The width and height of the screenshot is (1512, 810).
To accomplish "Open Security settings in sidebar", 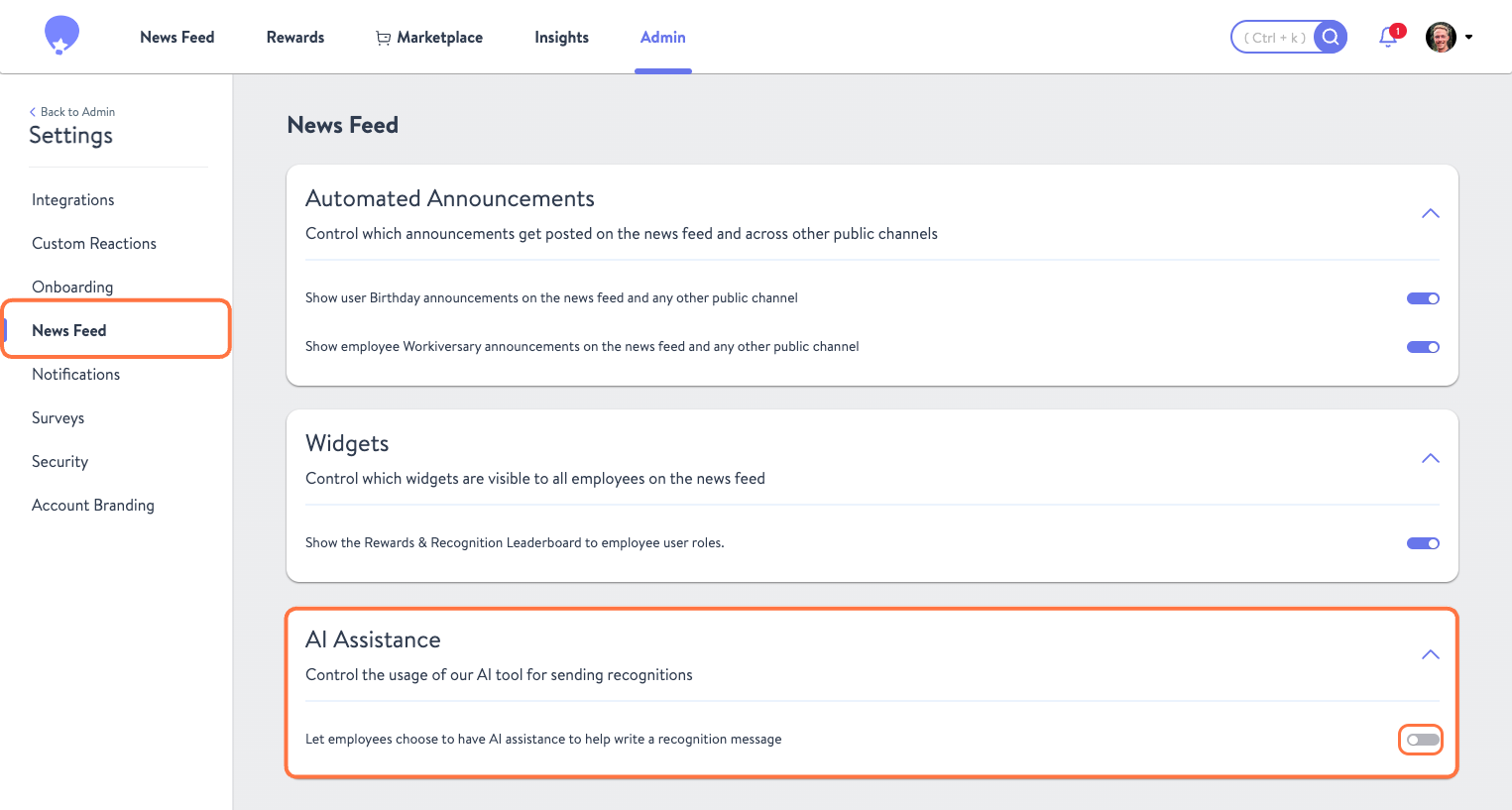I will [x=60, y=462].
